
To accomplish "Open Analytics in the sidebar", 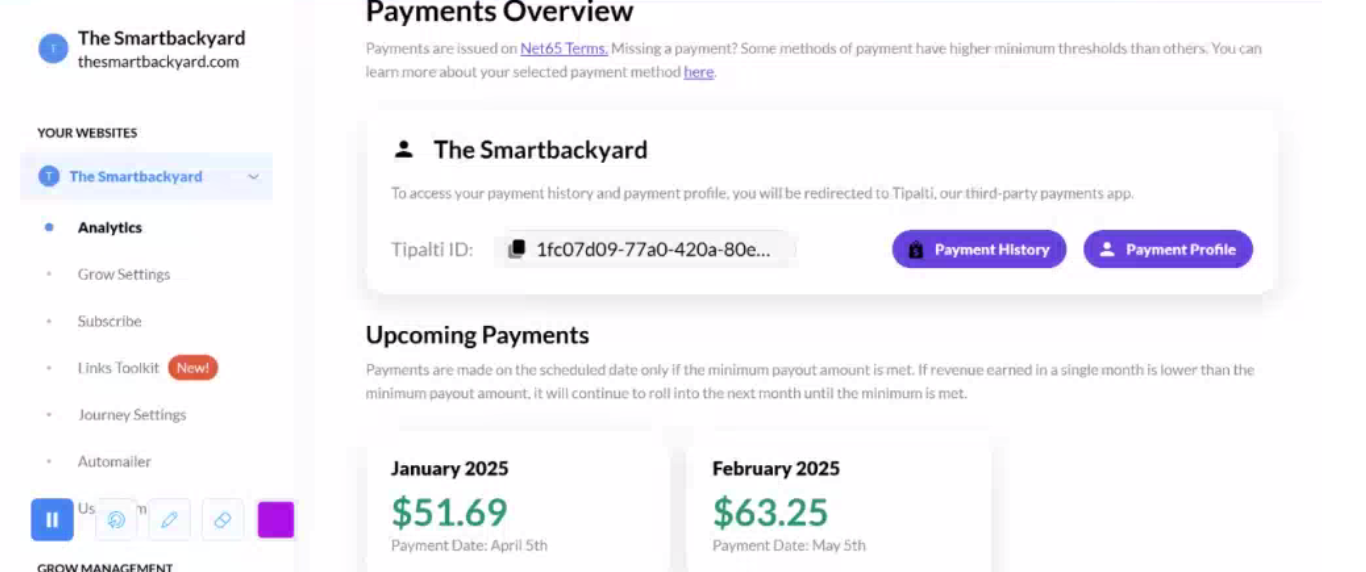I will click(110, 228).
